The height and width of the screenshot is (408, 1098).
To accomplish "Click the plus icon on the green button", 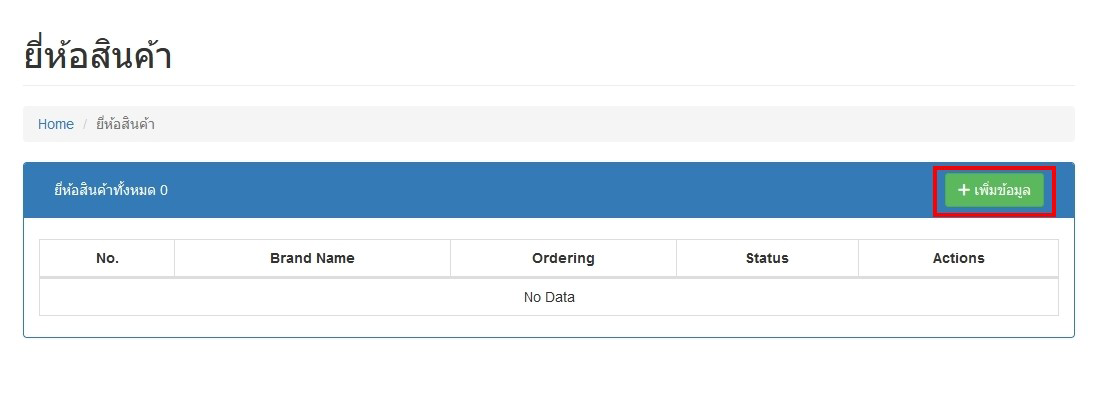I will [x=964, y=190].
